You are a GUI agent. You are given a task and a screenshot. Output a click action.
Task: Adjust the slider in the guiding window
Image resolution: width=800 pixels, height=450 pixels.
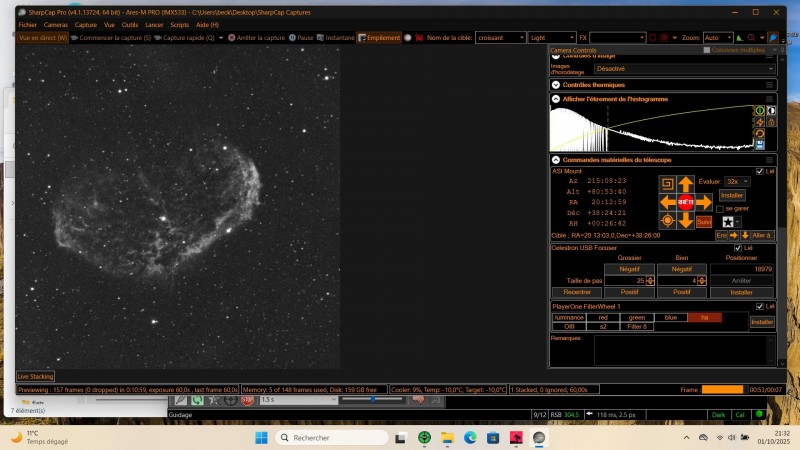[x=373, y=399]
